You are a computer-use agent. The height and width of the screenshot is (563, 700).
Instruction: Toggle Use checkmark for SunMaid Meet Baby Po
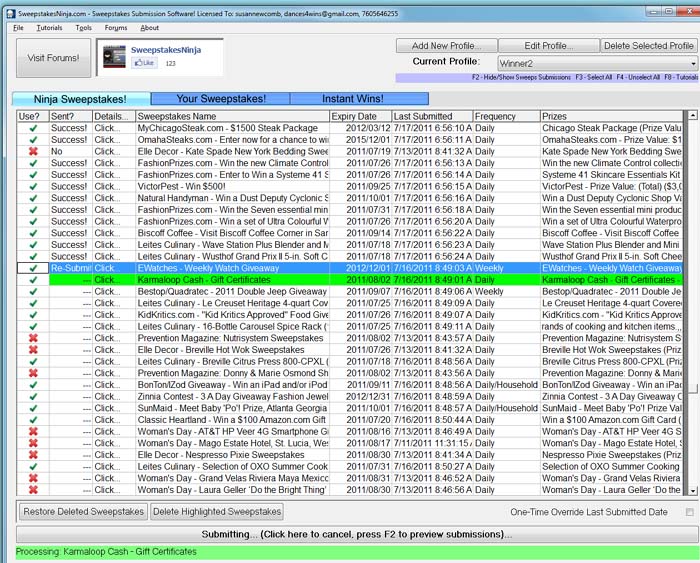(x=33, y=408)
